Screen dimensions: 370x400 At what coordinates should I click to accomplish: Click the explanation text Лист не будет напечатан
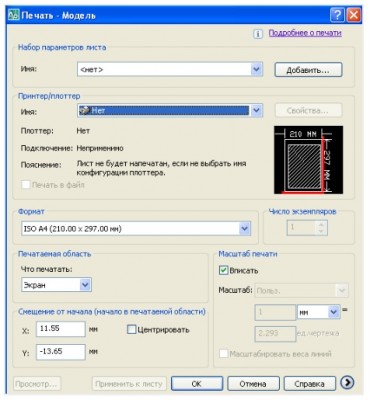(x=161, y=168)
